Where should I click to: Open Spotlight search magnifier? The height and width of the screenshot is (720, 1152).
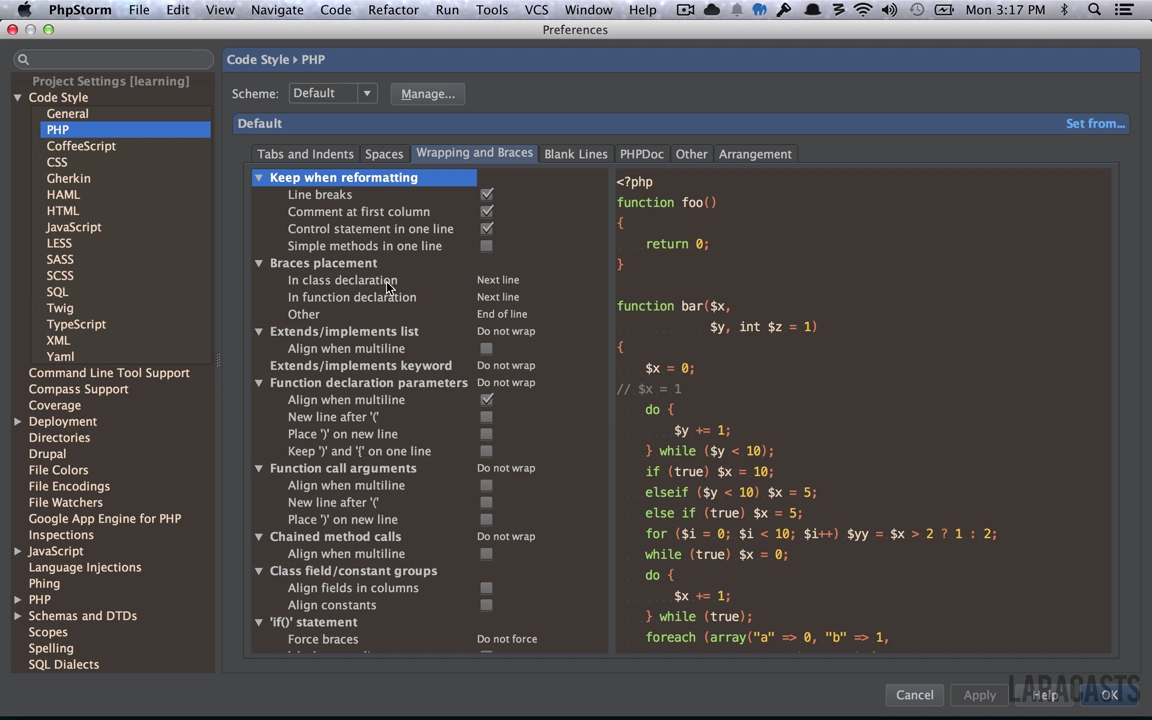point(1094,10)
